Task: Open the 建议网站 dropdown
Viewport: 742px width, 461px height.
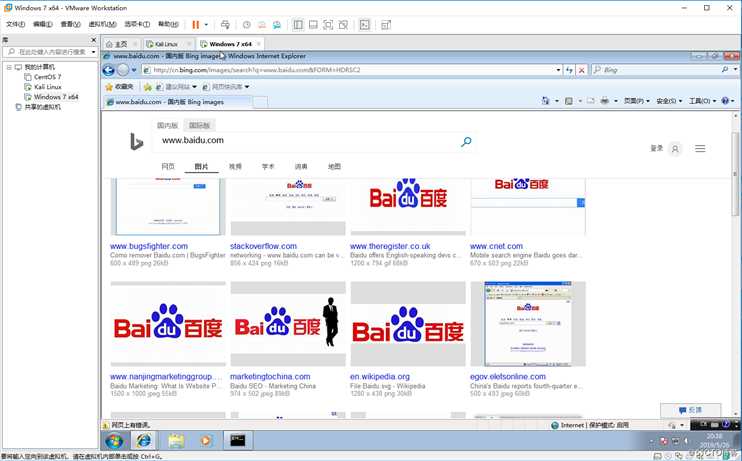Action: tap(176, 87)
